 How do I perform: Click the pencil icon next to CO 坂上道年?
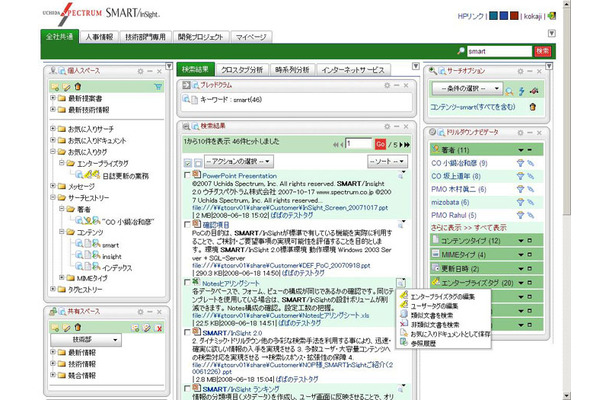point(531,176)
